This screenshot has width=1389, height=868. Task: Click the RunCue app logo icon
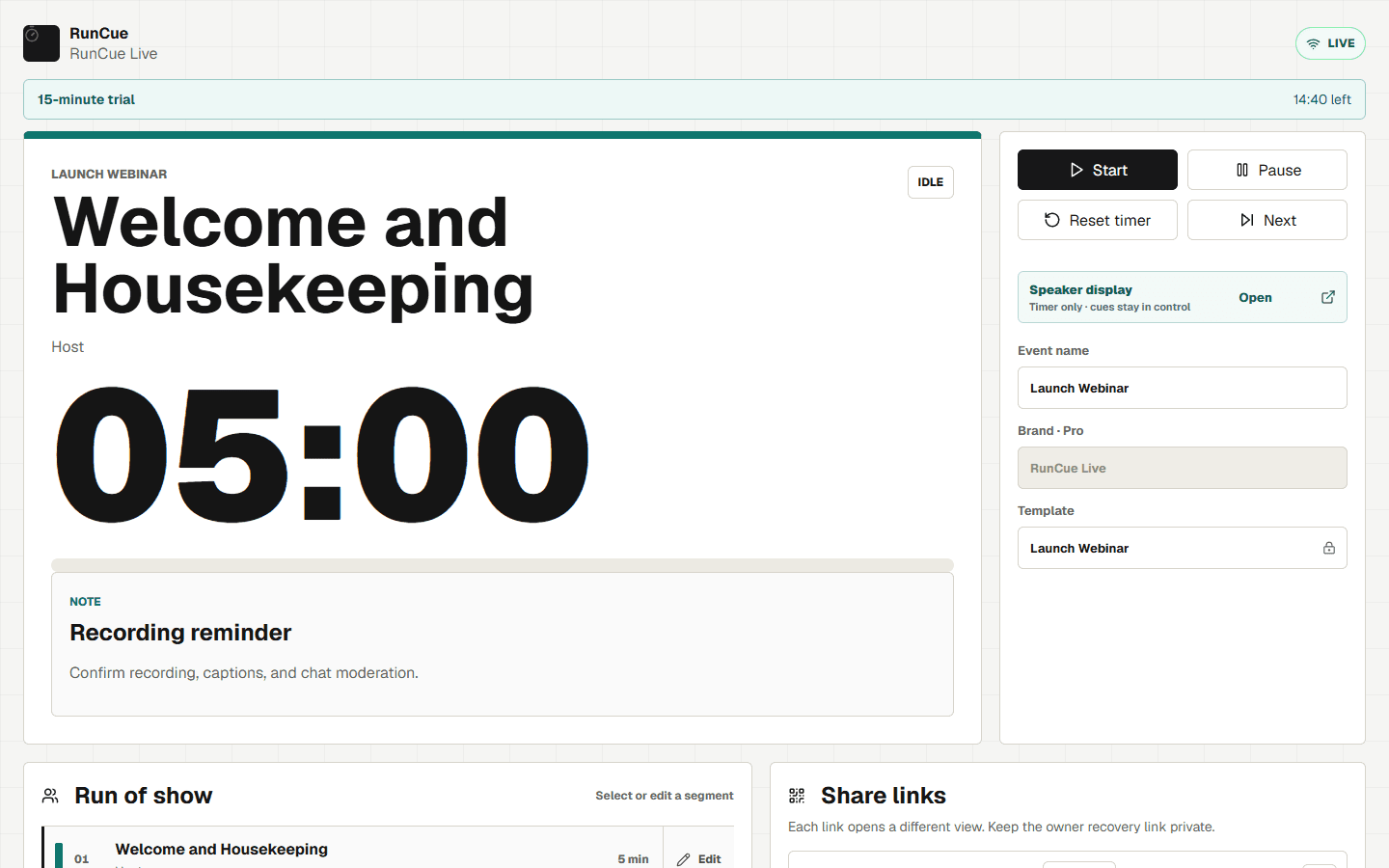[41, 43]
